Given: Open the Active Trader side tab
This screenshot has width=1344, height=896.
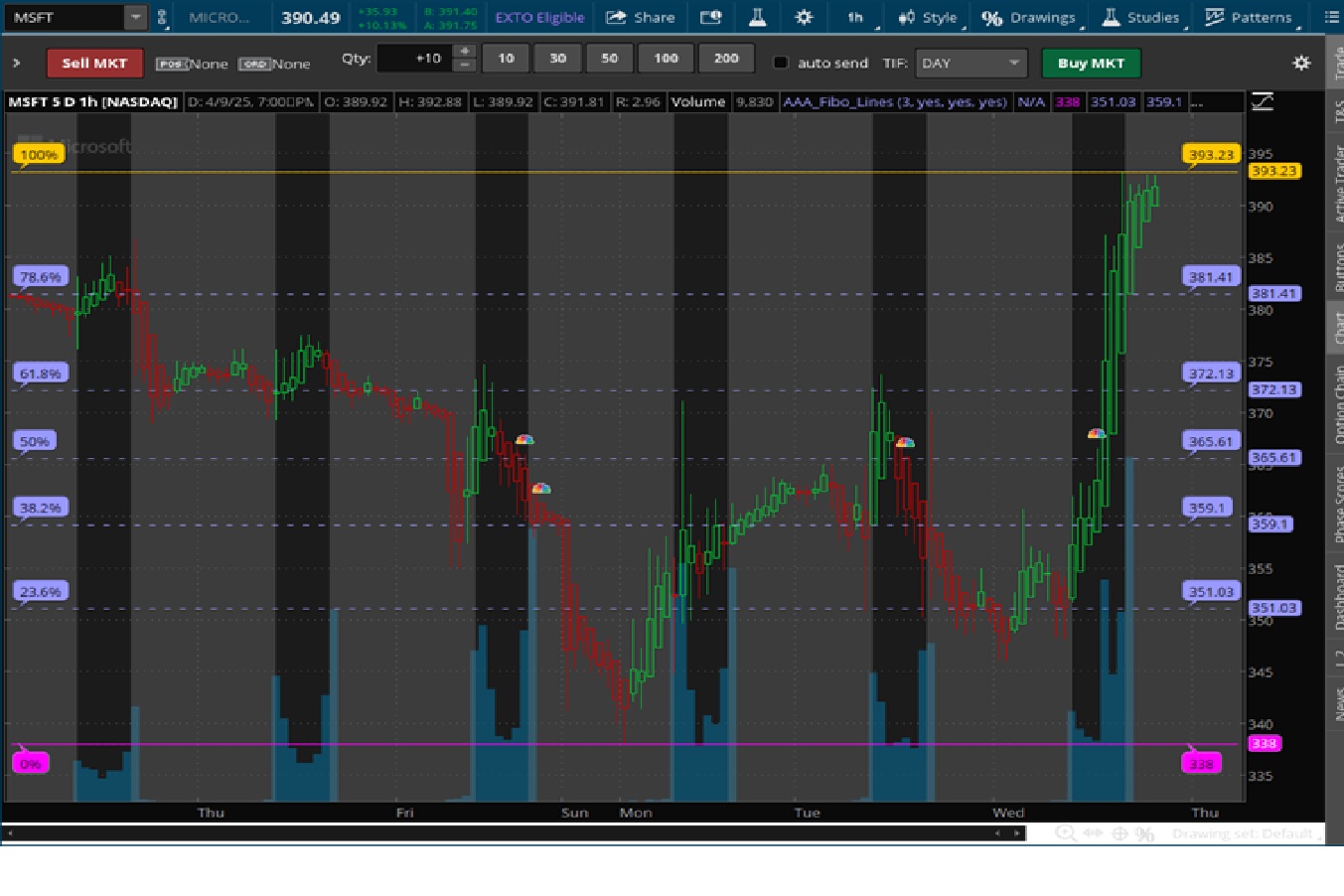Looking at the screenshot, I should (x=1336, y=184).
